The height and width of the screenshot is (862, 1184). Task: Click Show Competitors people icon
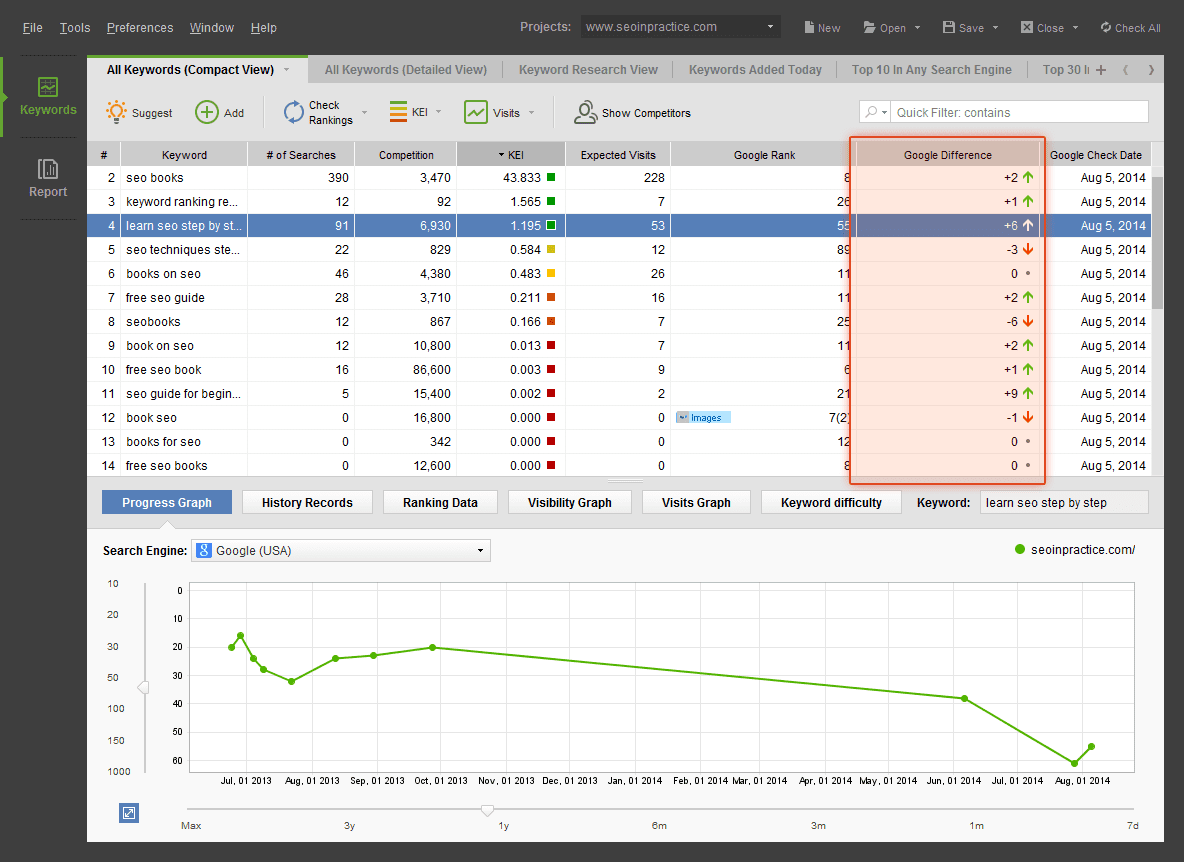pos(585,112)
